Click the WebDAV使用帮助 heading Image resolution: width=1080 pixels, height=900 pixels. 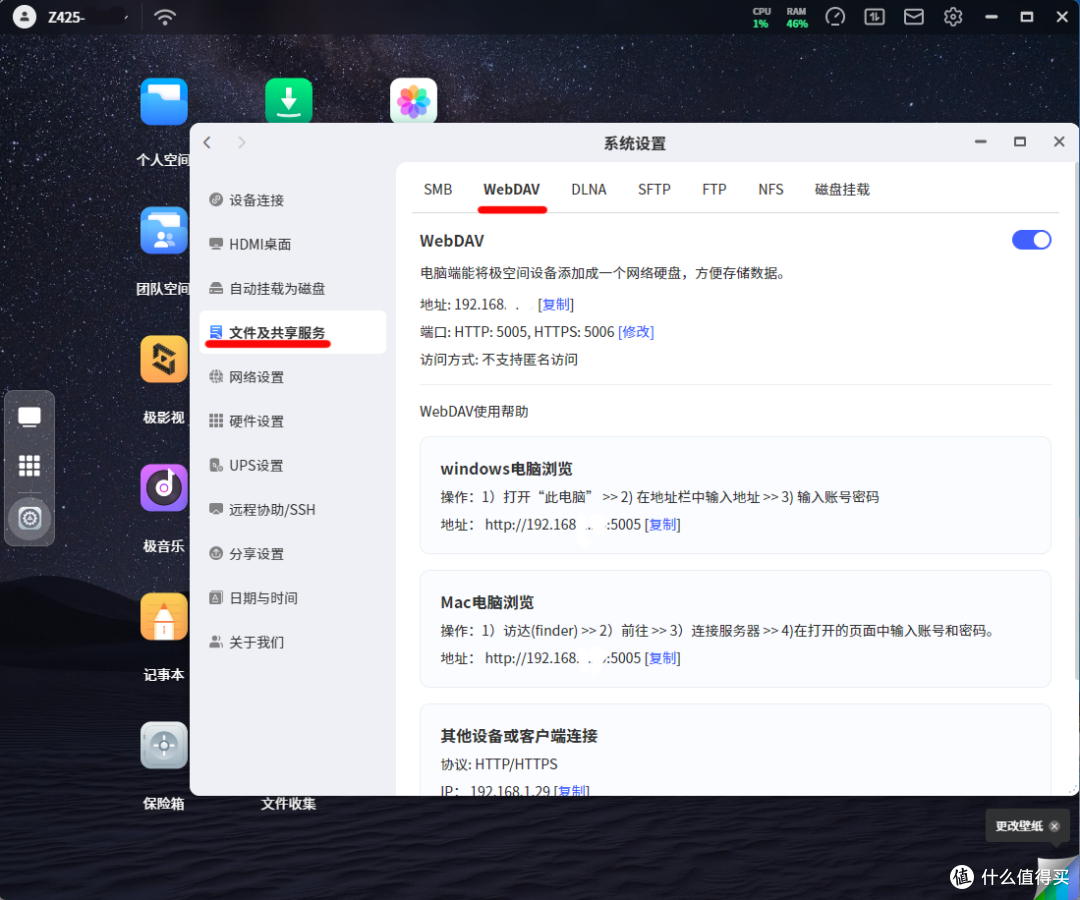coord(474,412)
